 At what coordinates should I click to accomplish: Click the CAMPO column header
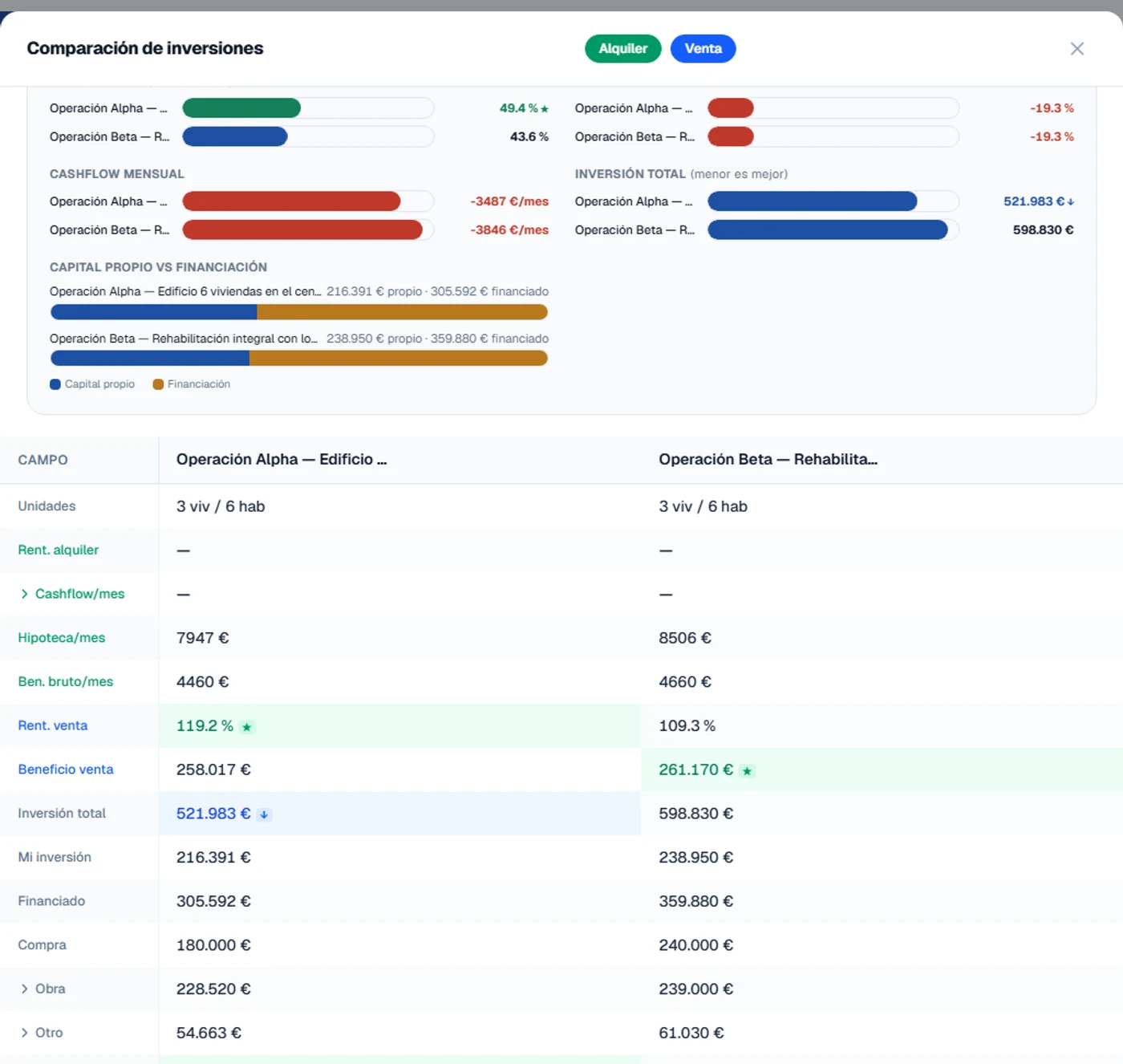(x=43, y=460)
